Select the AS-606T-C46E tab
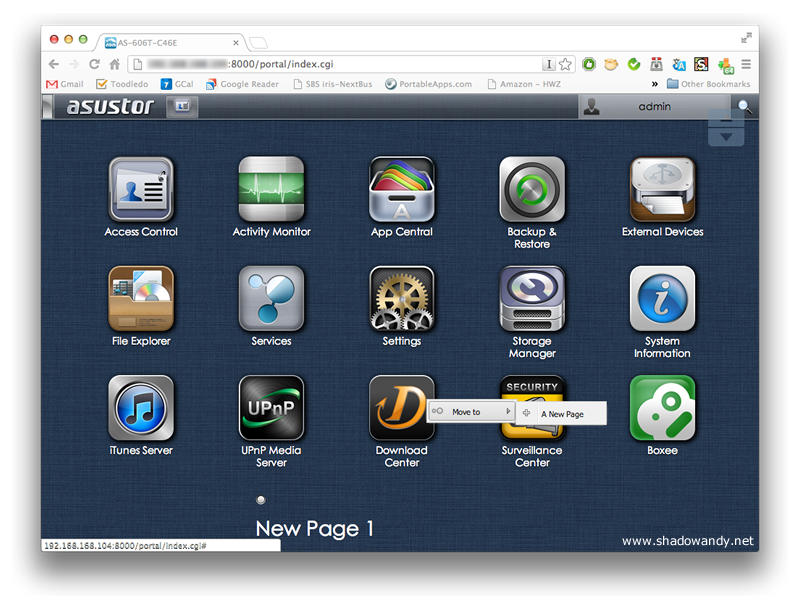This screenshot has width=800, height=609. click(x=171, y=43)
